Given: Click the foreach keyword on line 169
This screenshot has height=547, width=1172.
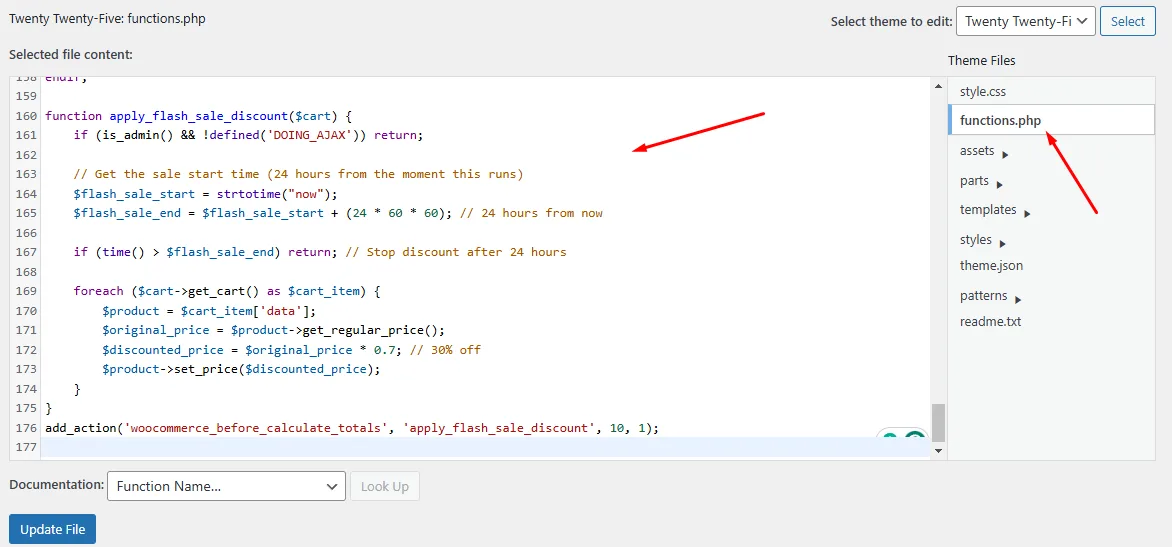Looking at the screenshot, I should pos(98,291).
